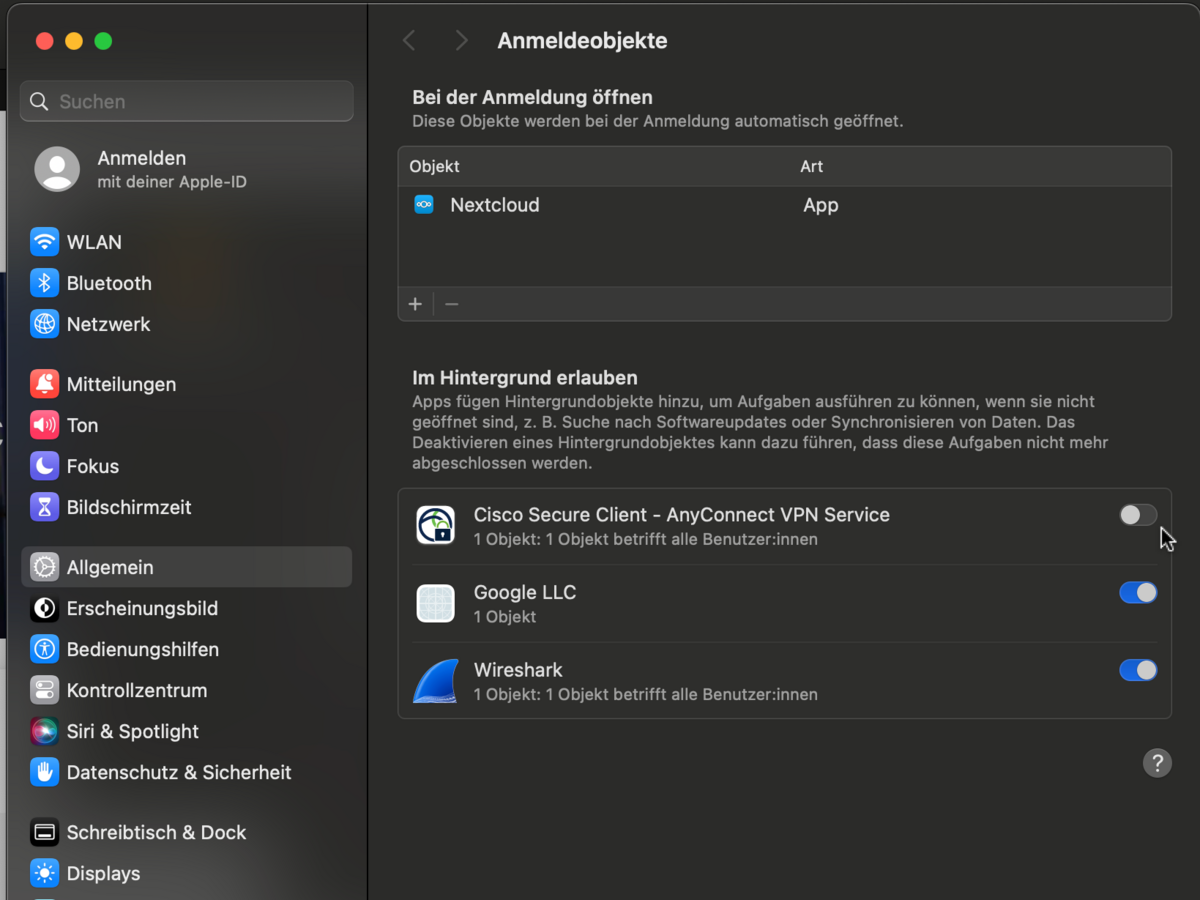Sign in with Apple-ID (Anmelden)
The height and width of the screenshot is (900, 1200).
point(140,169)
